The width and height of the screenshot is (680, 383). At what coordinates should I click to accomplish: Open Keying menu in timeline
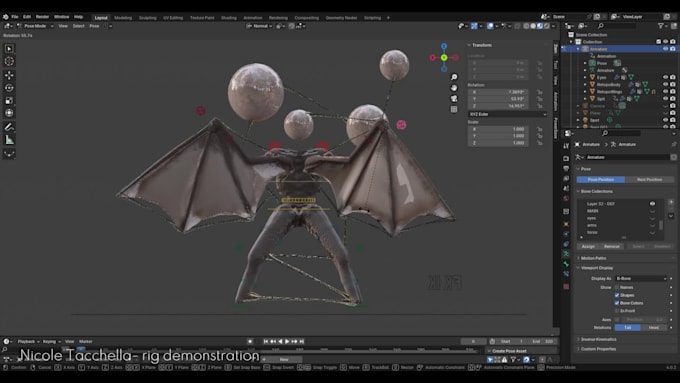click(x=50, y=342)
